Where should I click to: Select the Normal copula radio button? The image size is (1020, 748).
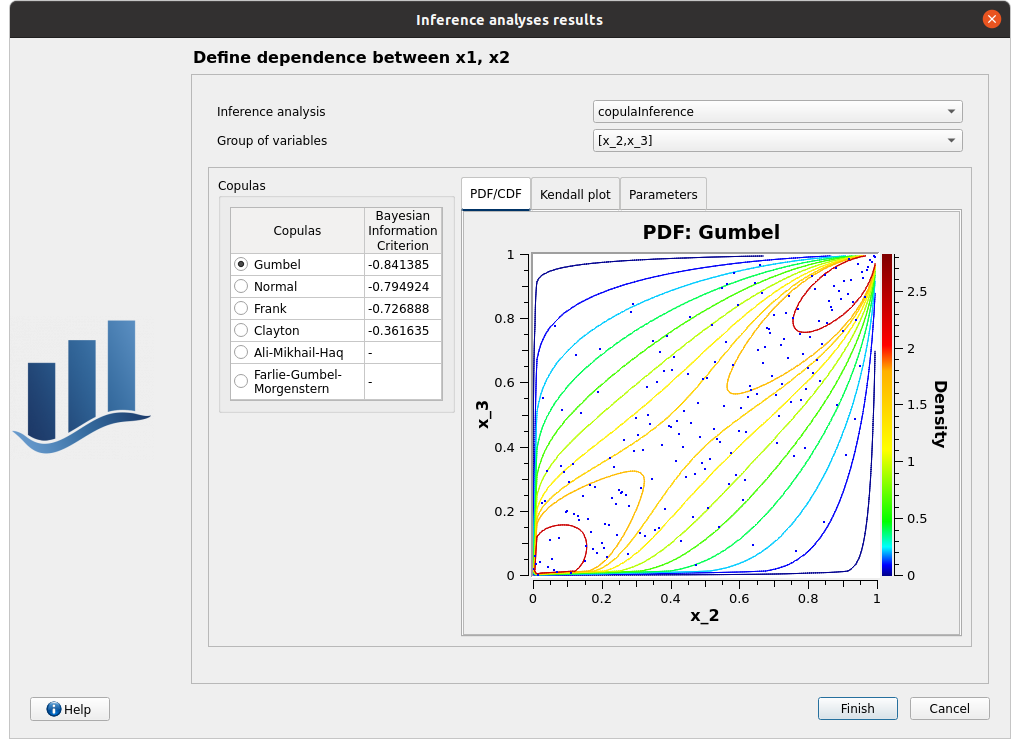241,287
